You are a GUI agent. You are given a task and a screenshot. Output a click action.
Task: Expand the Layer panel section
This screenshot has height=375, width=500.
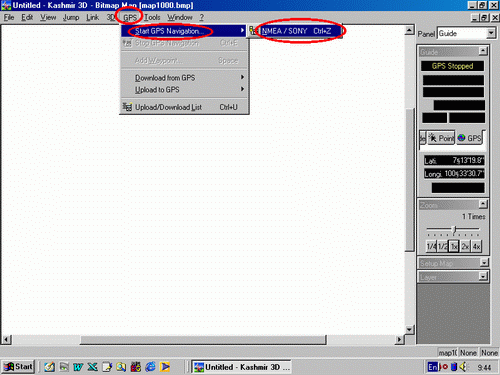[483, 276]
